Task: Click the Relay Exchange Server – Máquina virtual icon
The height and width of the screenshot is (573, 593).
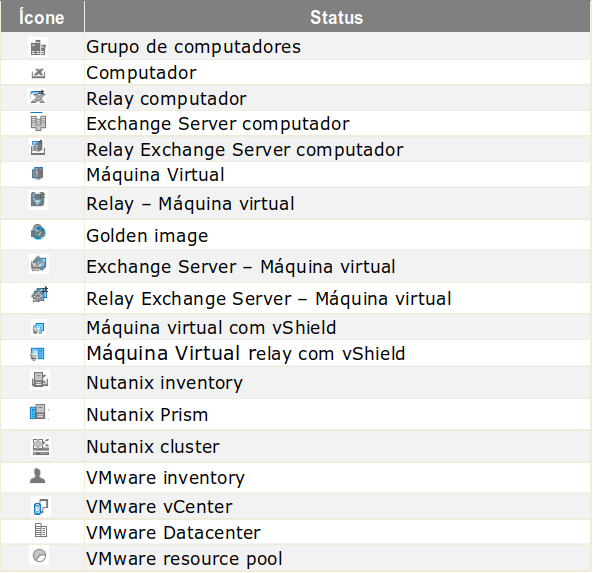Action: tap(40, 294)
